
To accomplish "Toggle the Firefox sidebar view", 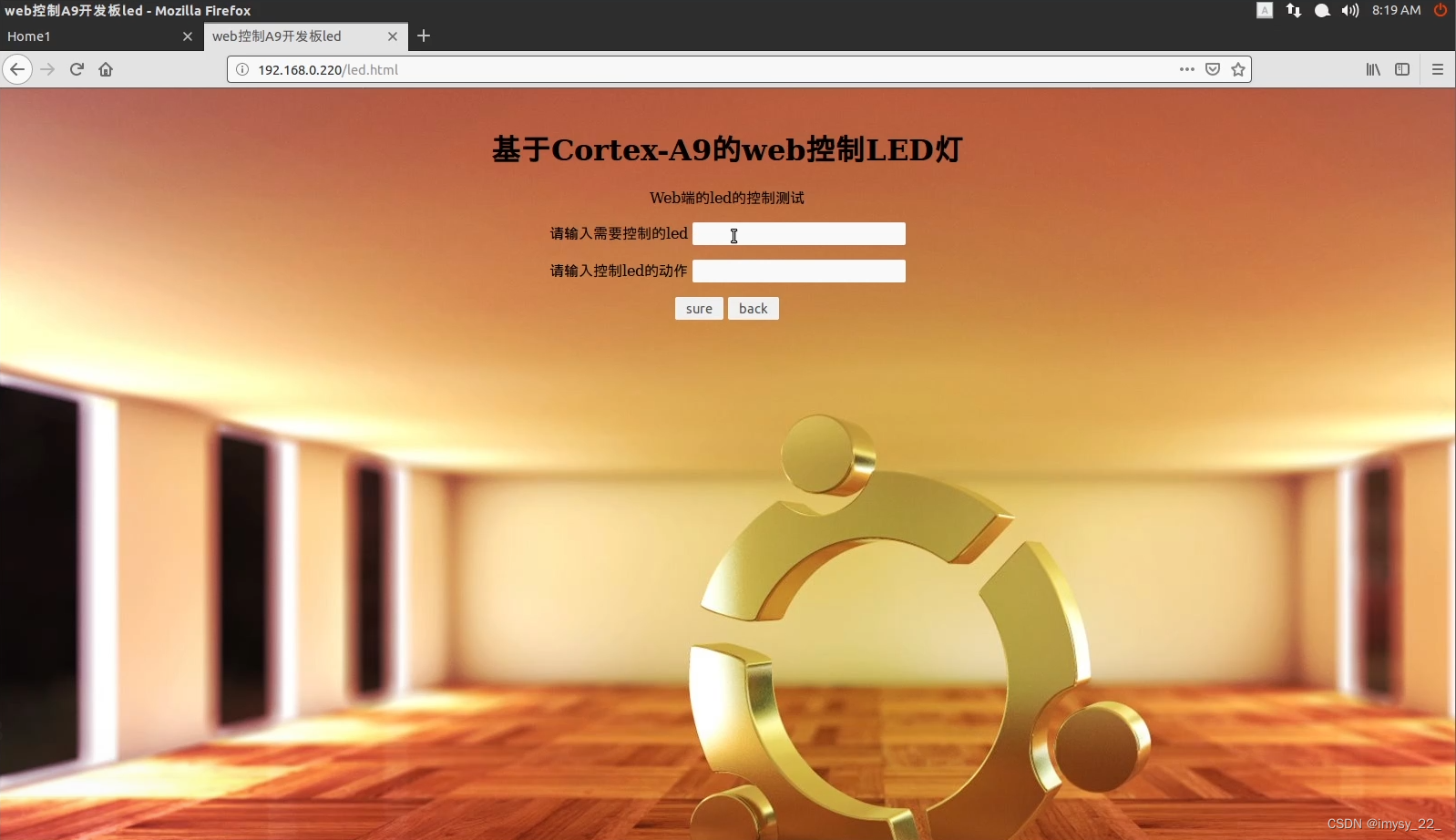I will point(1402,69).
